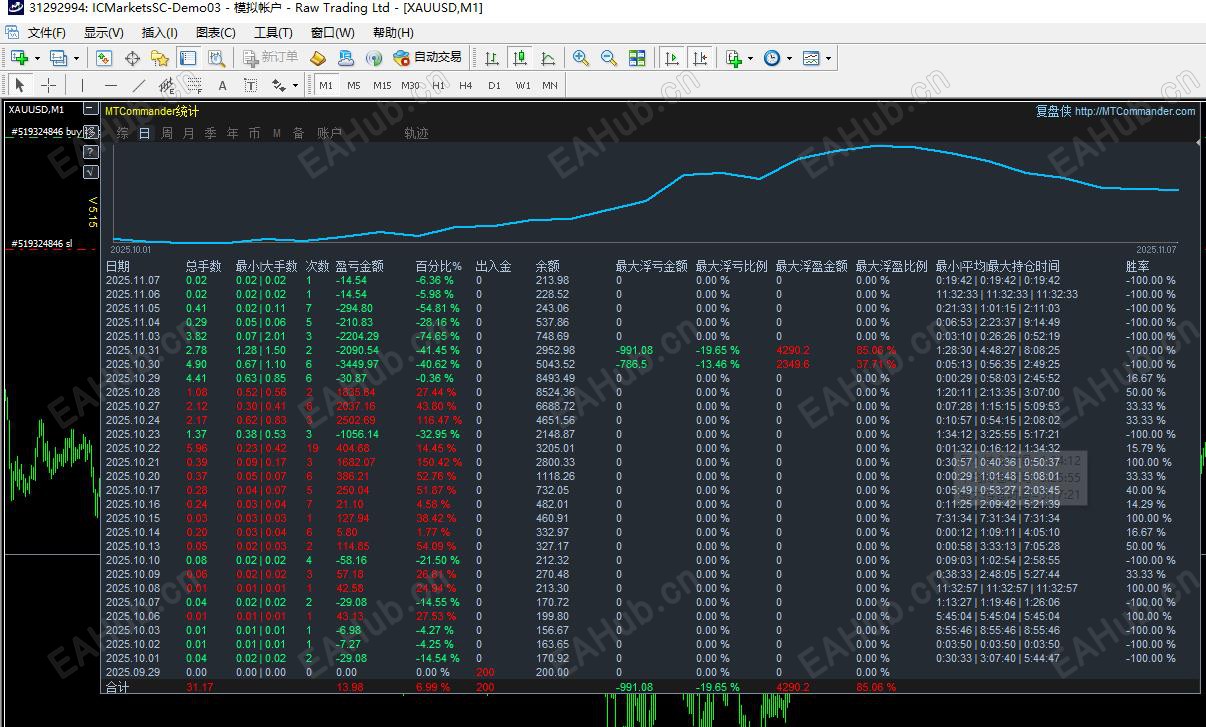Open signals broadcast icon
This screenshot has width=1206, height=727.
(x=374, y=58)
